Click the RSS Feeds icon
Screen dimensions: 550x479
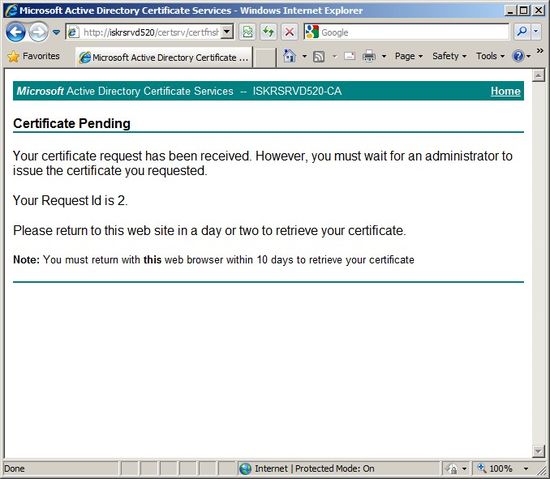point(318,56)
